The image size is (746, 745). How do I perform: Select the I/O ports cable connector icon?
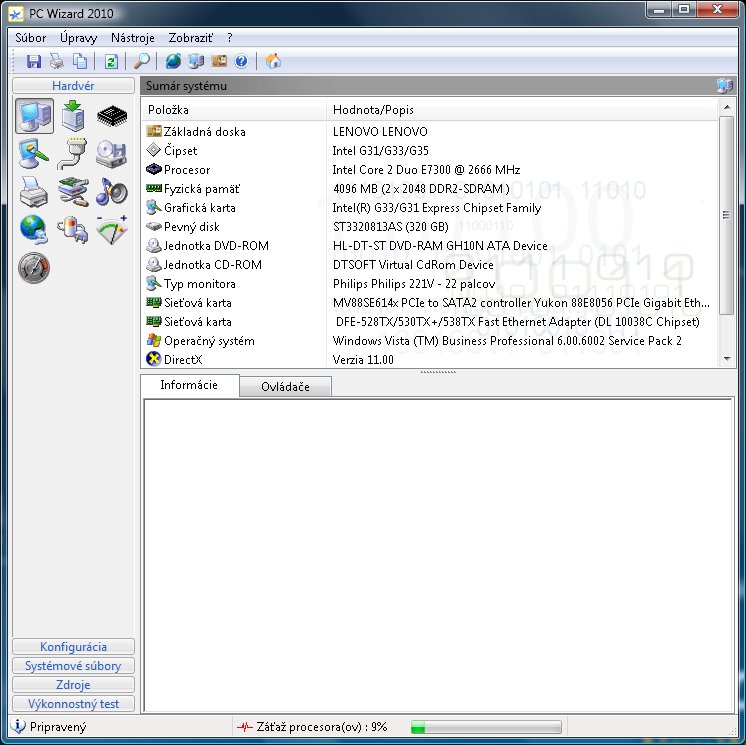[x=73, y=154]
